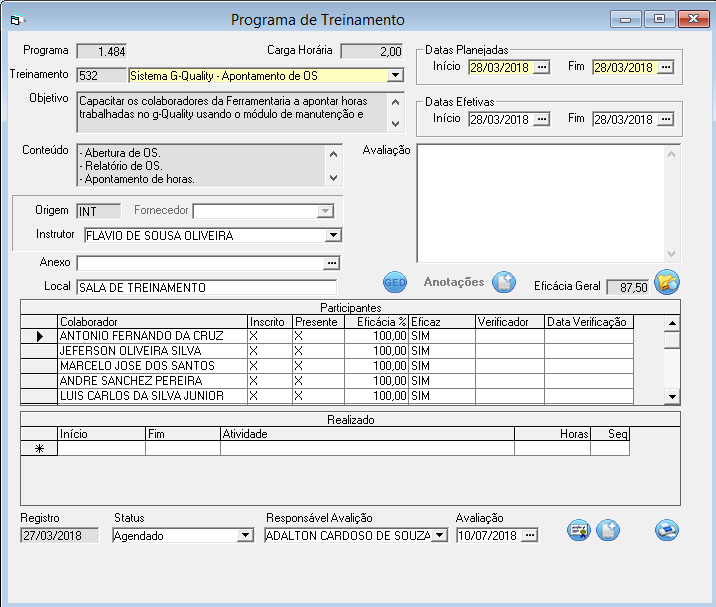Open date picker for Datas Planejadas Início

(x=542, y=67)
